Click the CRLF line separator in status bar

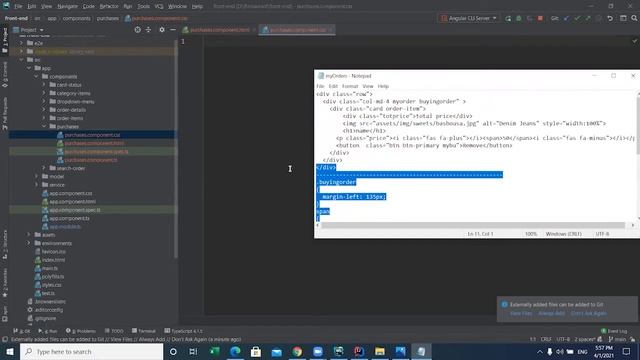pyautogui.click(x=546, y=339)
